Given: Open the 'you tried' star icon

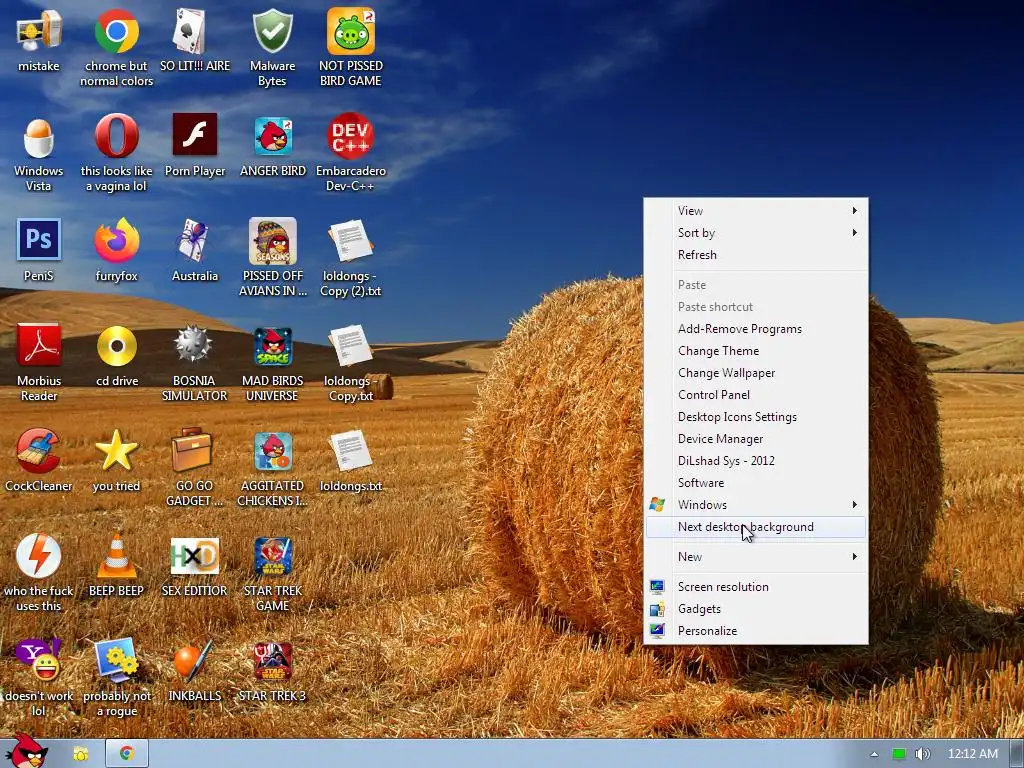Looking at the screenshot, I should (x=116, y=451).
